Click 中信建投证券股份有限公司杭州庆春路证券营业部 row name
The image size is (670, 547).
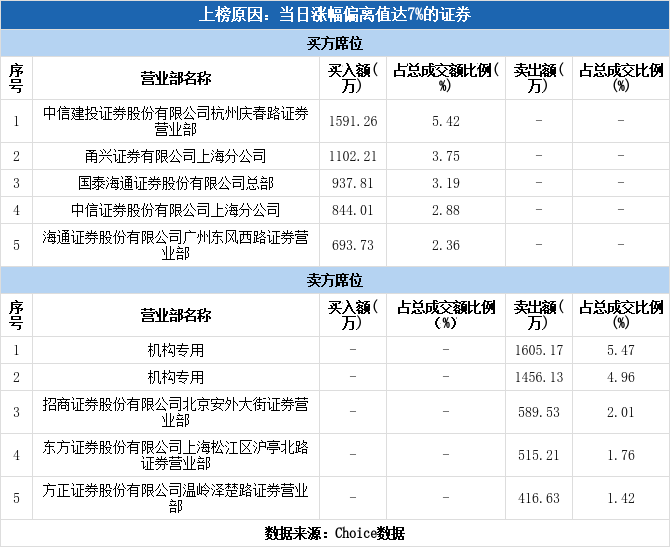pyautogui.click(x=176, y=121)
